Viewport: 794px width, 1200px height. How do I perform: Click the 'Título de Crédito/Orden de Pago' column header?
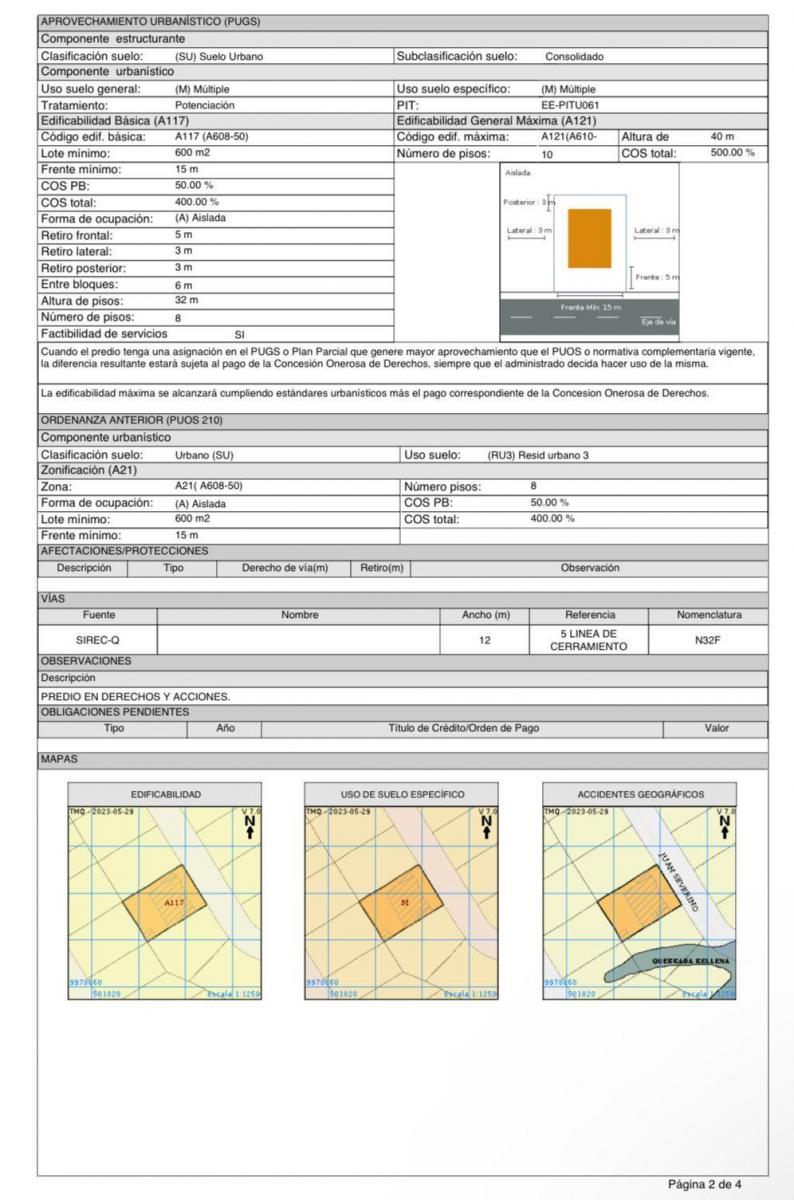pos(463,729)
